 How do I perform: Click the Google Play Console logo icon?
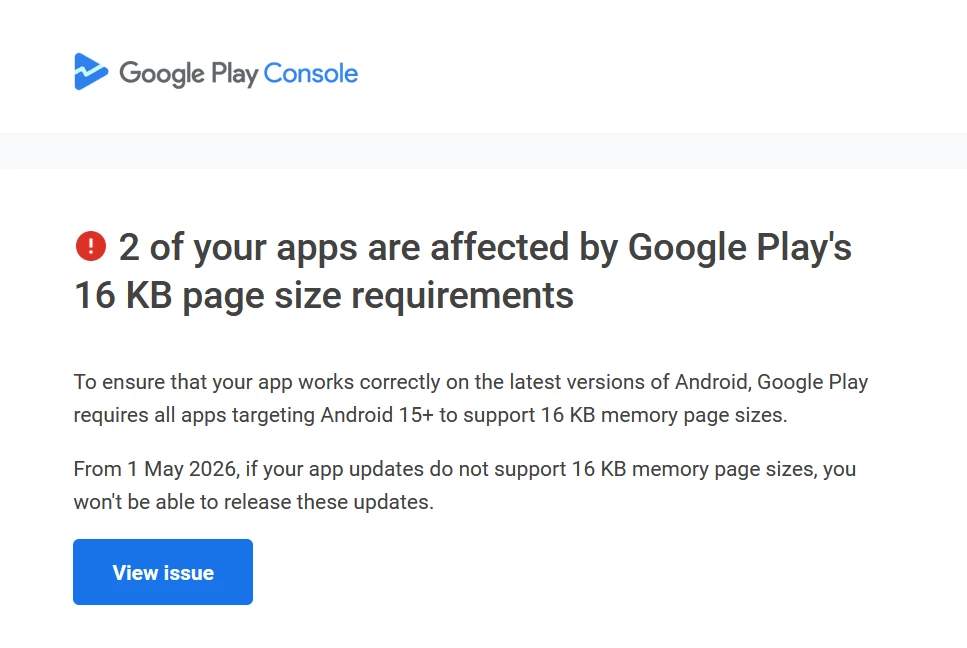click(x=91, y=72)
